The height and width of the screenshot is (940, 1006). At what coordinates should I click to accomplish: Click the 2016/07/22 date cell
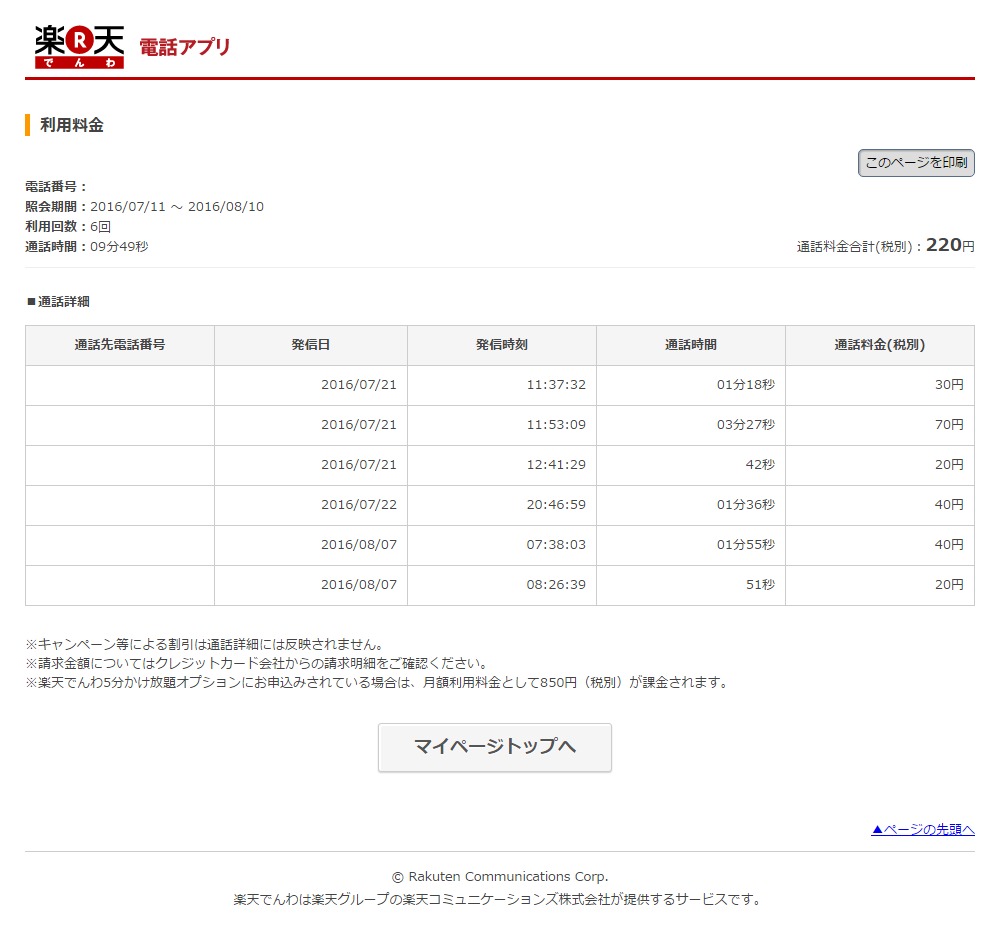(x=359, y=505)
